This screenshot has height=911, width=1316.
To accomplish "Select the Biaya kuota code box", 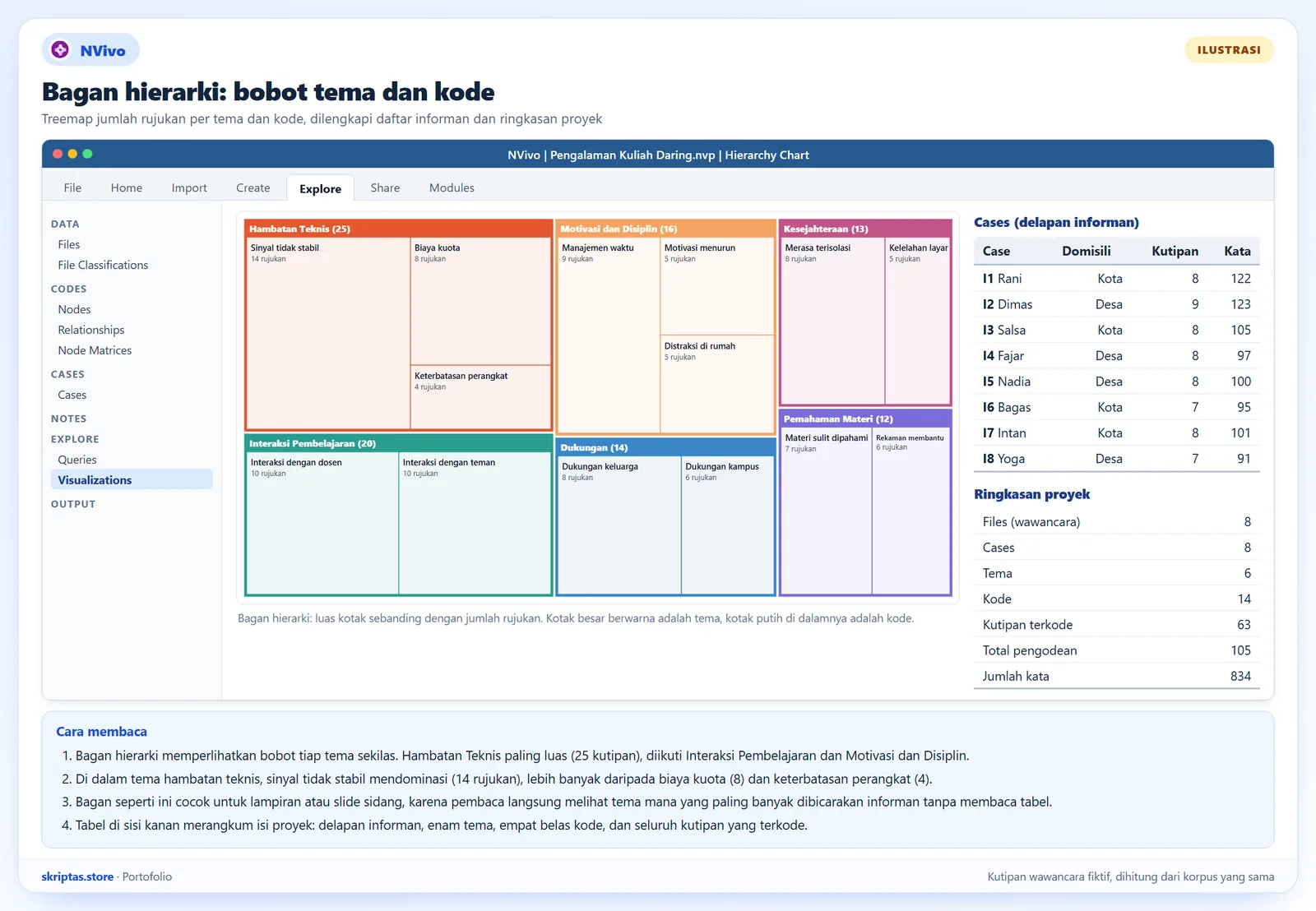I will point(480,302).
